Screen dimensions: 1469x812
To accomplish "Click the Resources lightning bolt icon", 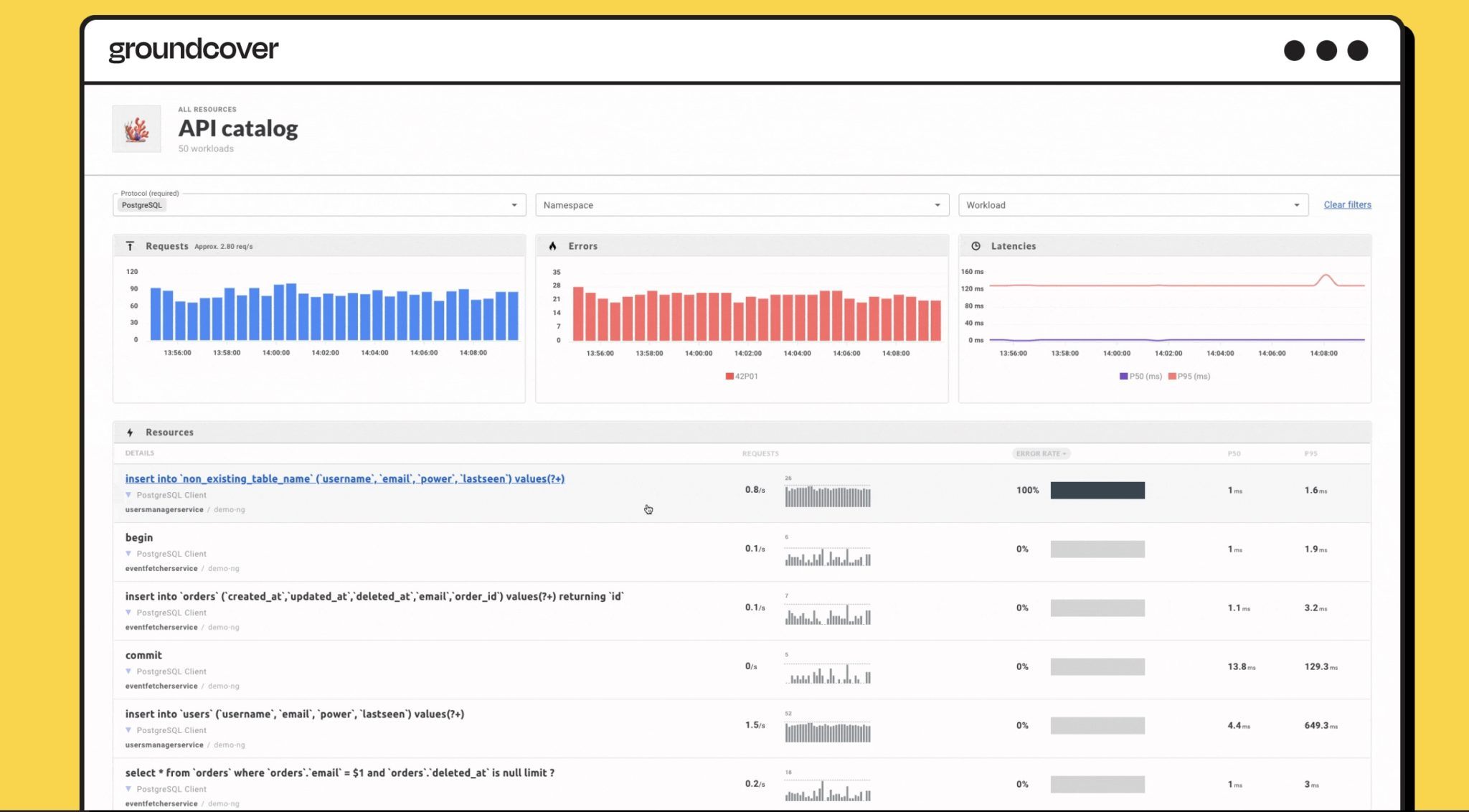I will pyautogui.click(x=130, y=433).
